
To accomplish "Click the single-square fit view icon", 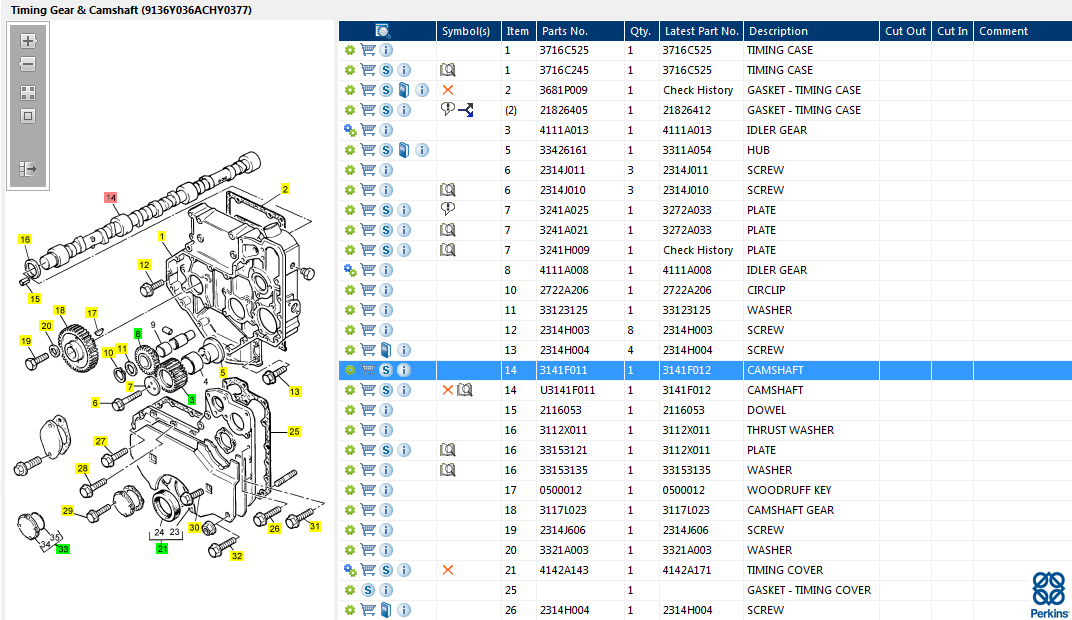I will [x=28, y=116].
